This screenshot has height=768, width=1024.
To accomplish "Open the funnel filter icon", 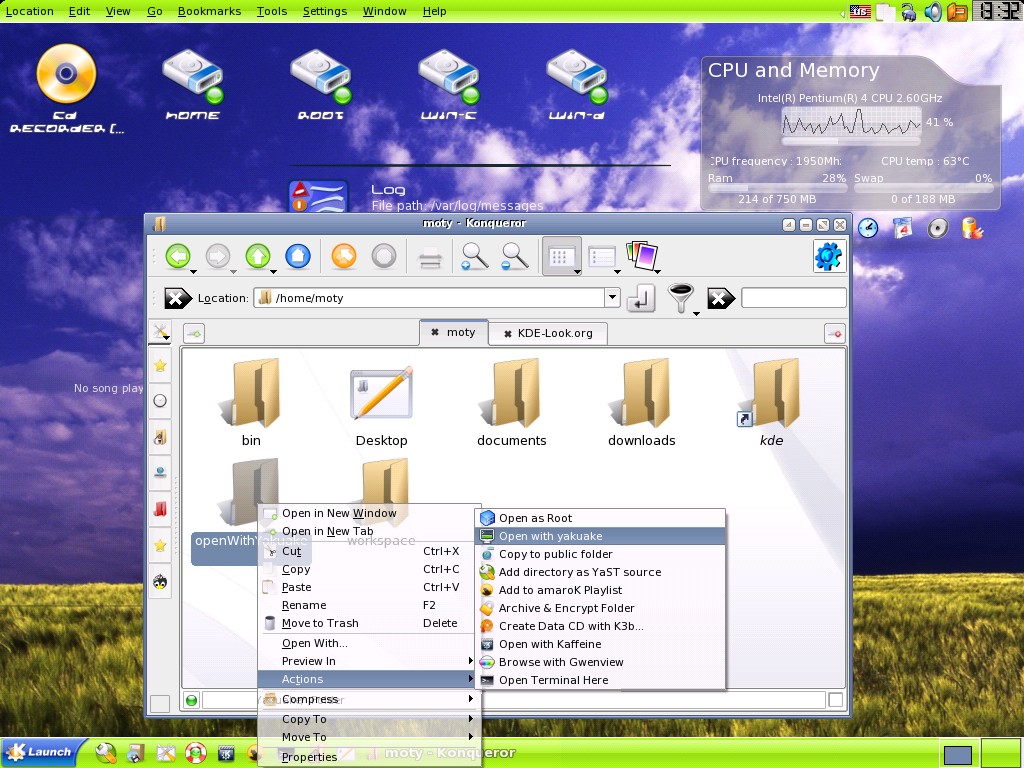I will (x=680, y=297).
